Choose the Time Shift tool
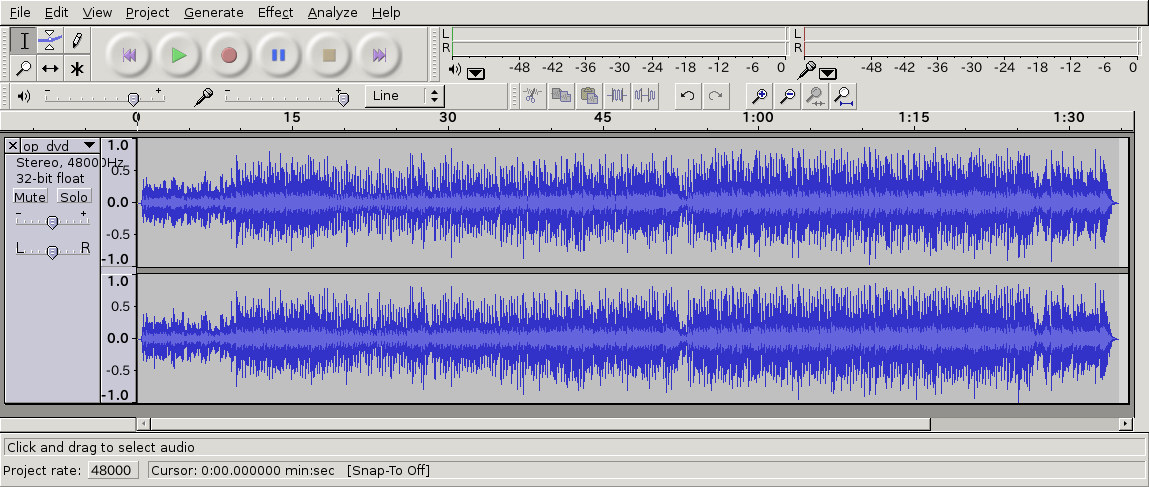This screenshot has height=487, width=1149. click(x=50, y=68)
